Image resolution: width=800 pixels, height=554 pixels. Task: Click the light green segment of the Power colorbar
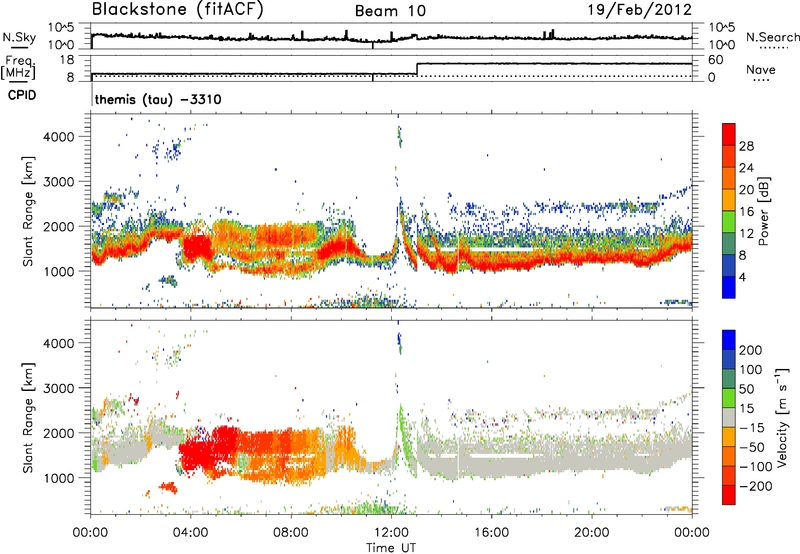coord(729,221)
